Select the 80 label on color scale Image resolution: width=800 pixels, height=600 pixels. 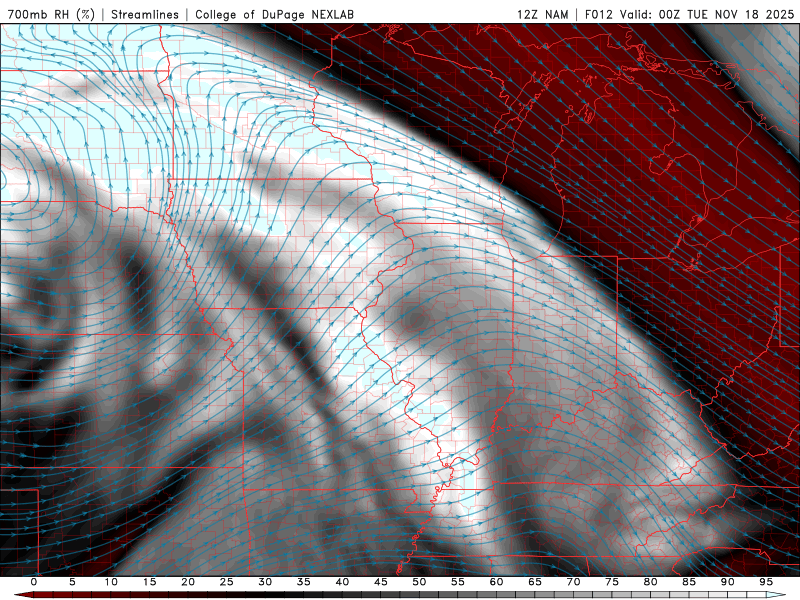tap(651, 582)
